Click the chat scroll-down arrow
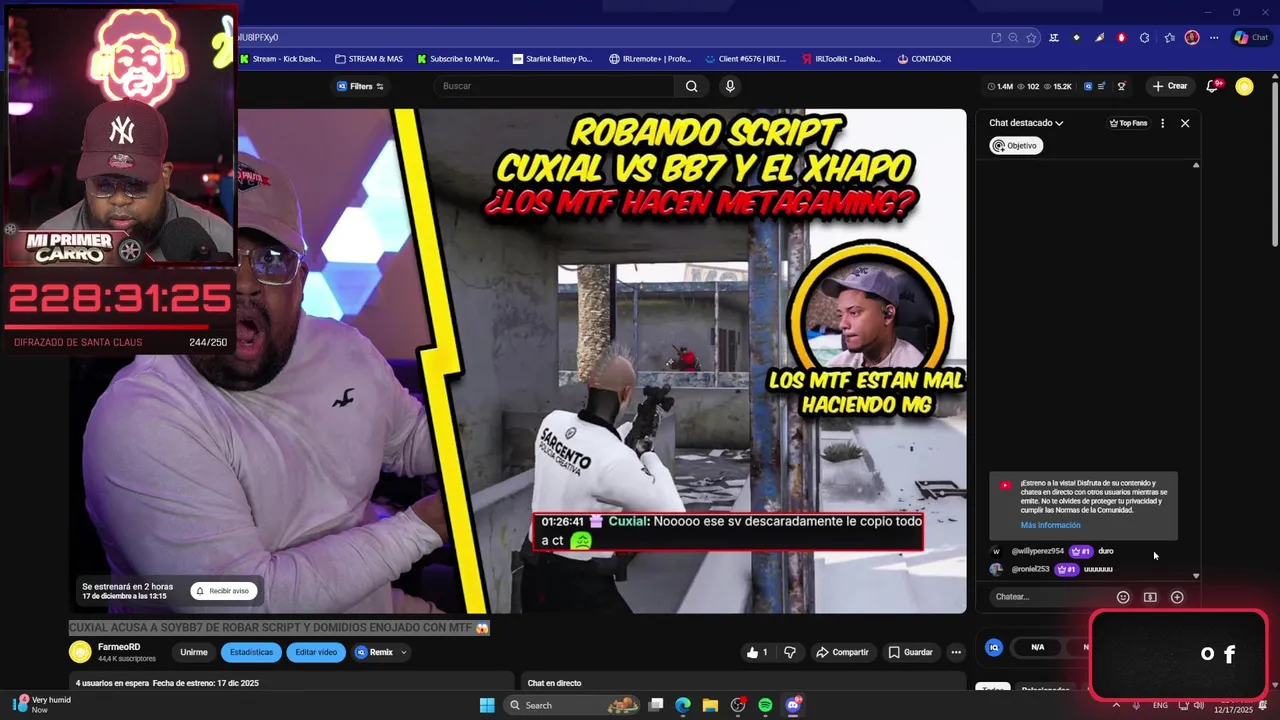Viewport: 1280px width, 720px height. point(1196,576)
